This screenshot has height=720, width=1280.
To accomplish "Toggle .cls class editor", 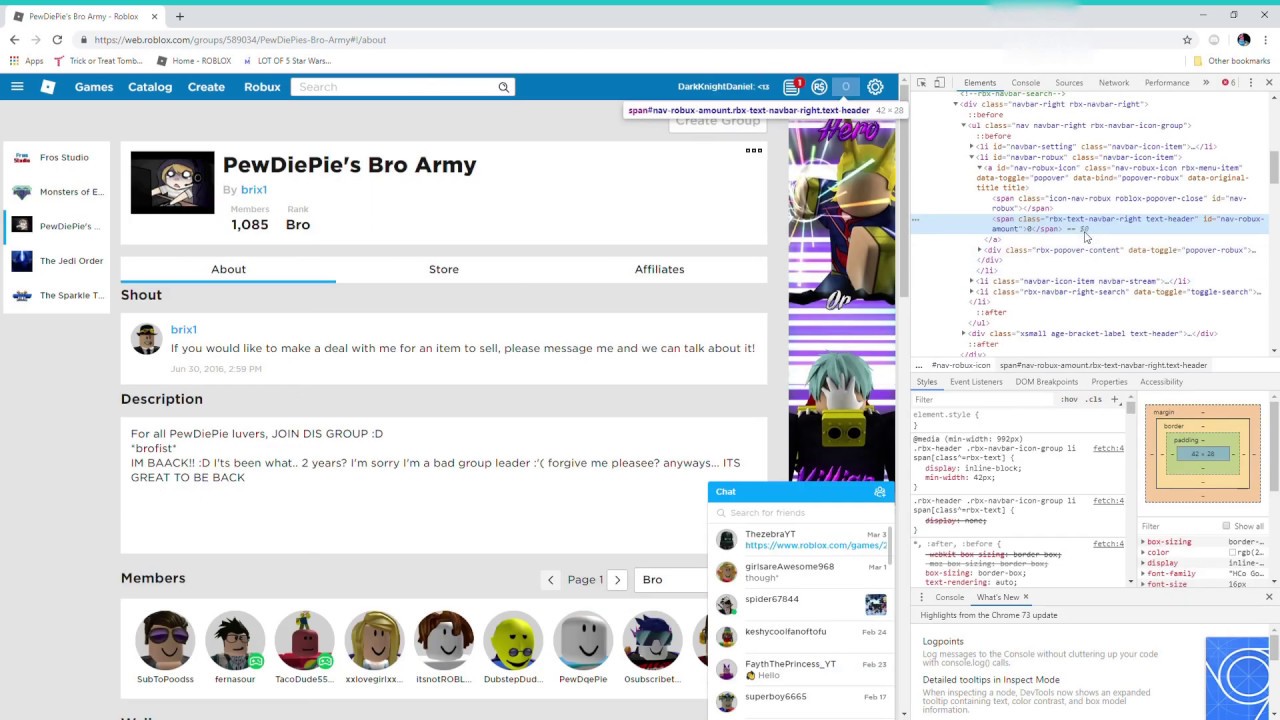I will tap(1094, 399).
